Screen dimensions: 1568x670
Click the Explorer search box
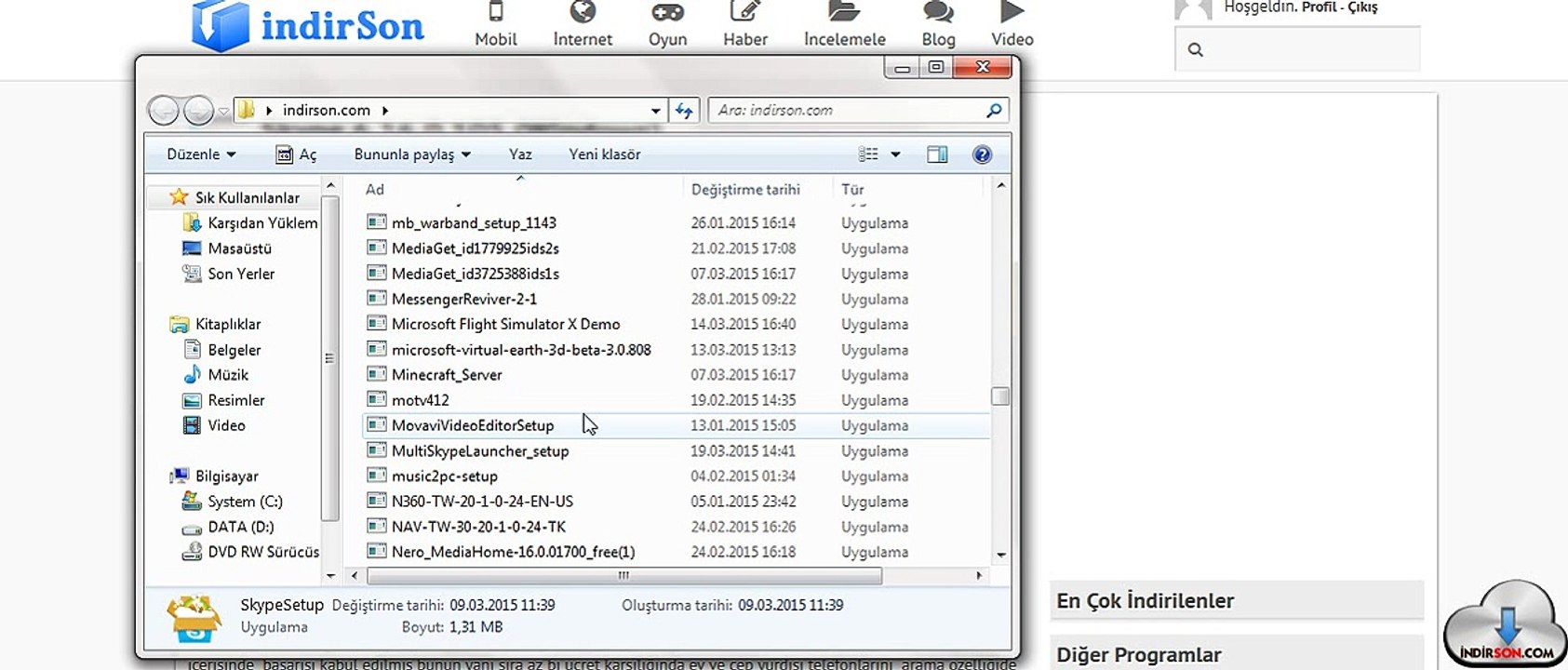[859, 111]
